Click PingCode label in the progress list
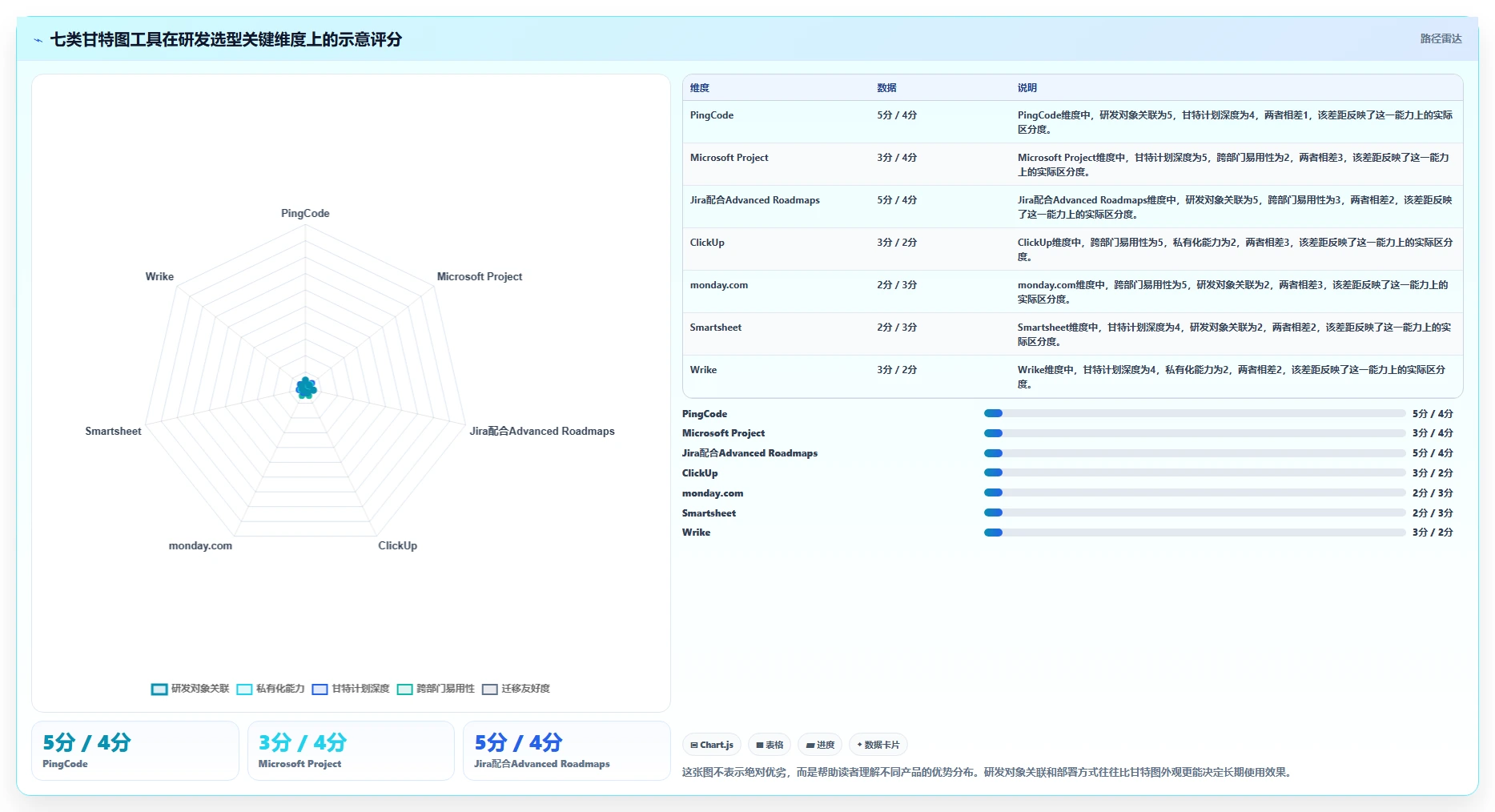 [705, 414]
